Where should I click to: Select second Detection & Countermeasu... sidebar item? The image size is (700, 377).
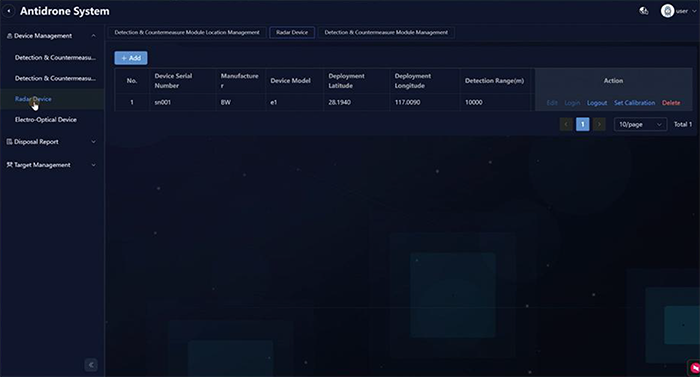tap(55, 78)
